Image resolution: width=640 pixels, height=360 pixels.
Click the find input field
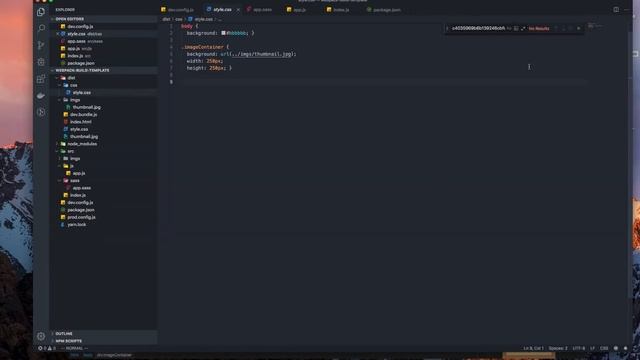[478, 29]
